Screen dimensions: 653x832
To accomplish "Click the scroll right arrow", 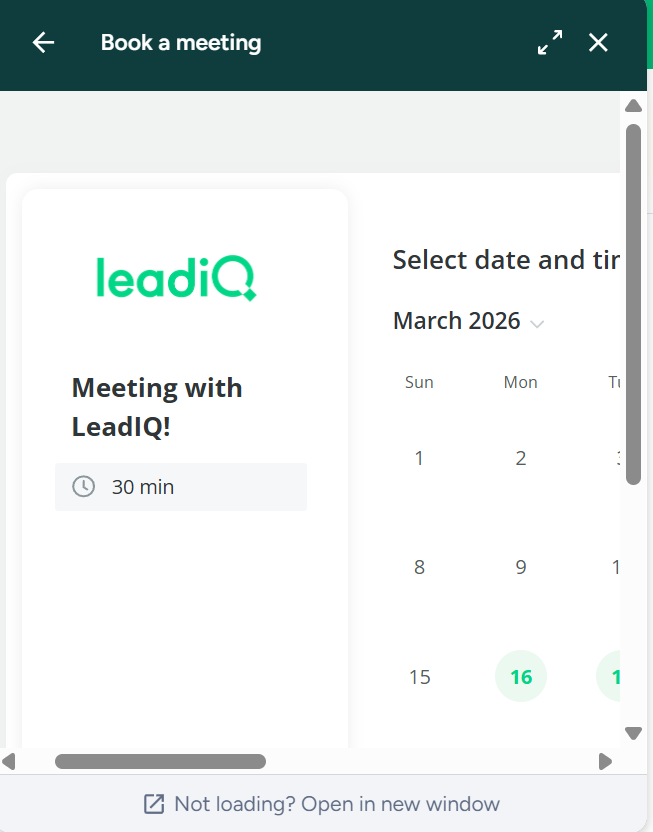I will (x=605, y=762).
